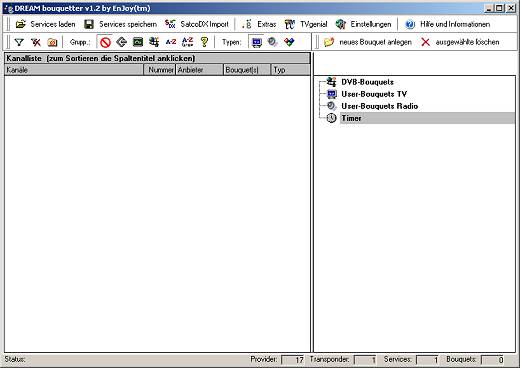Viewport: 520px width, 368px height.
Task: Click the orange camera icon
Action: pyautogui.click(x=52, y=42)
